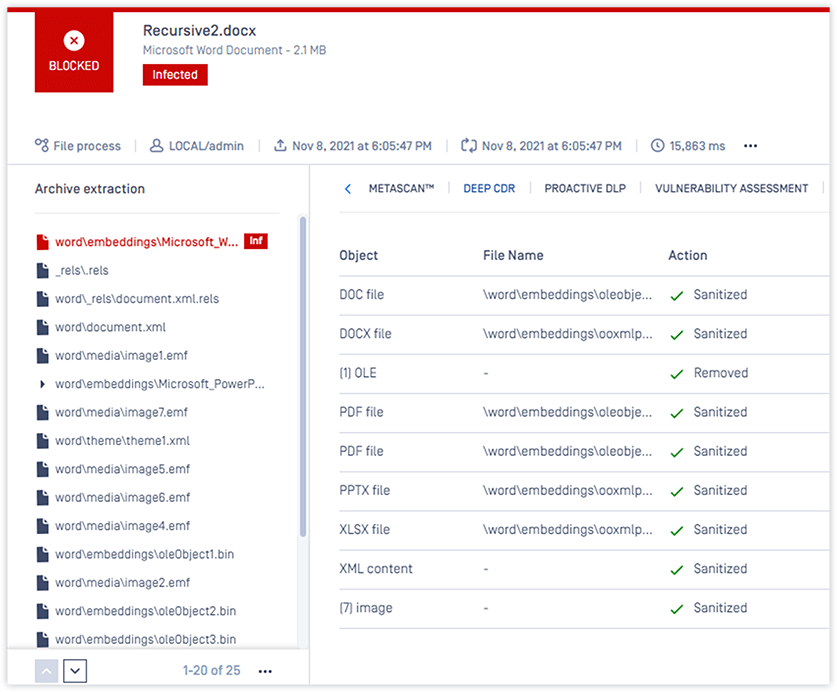Click the file icon beside oleObject1.bin
The image size is (837, 692).
click(x=42, y=554)
